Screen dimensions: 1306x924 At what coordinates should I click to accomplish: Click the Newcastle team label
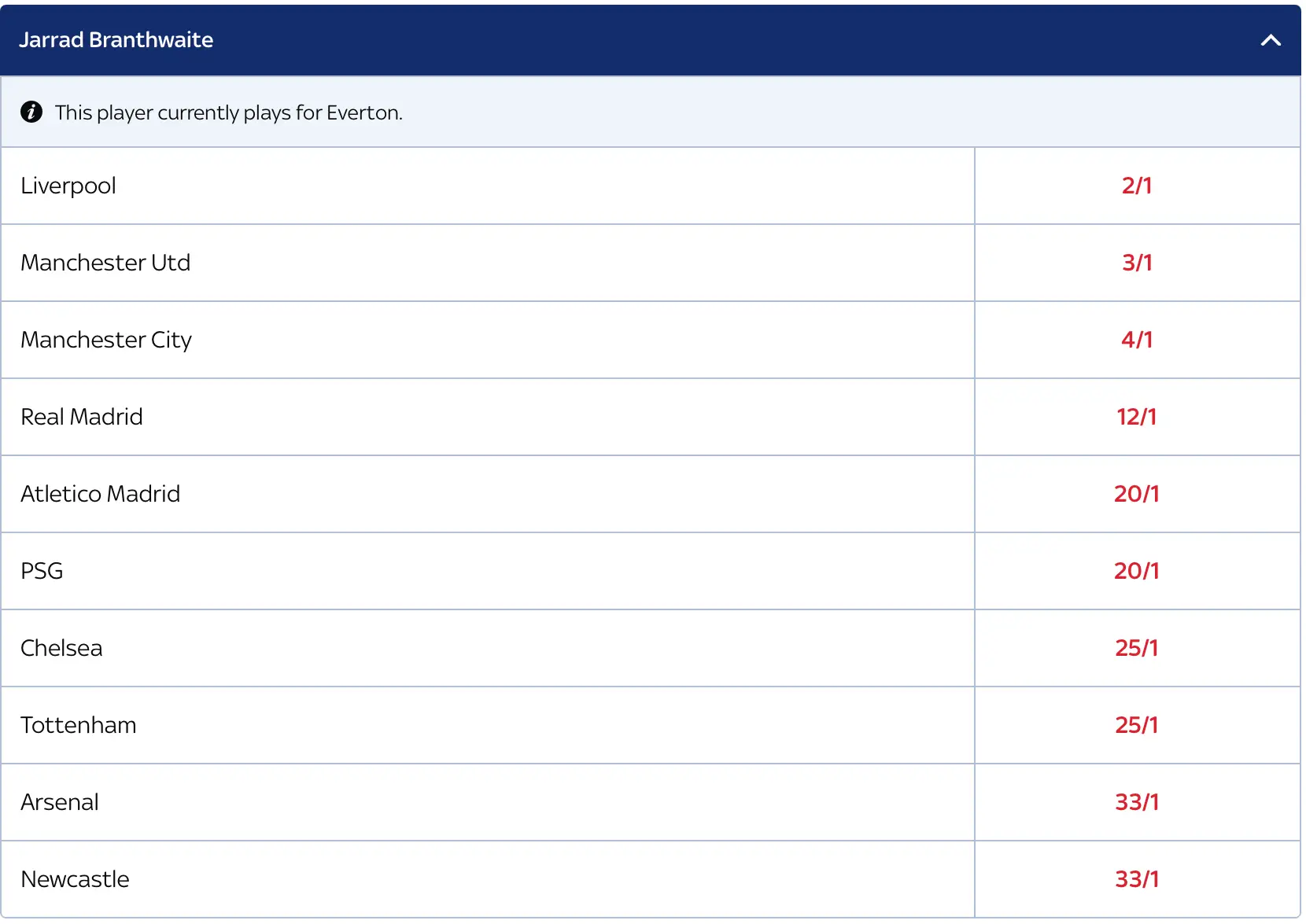(x=75, y=879)
